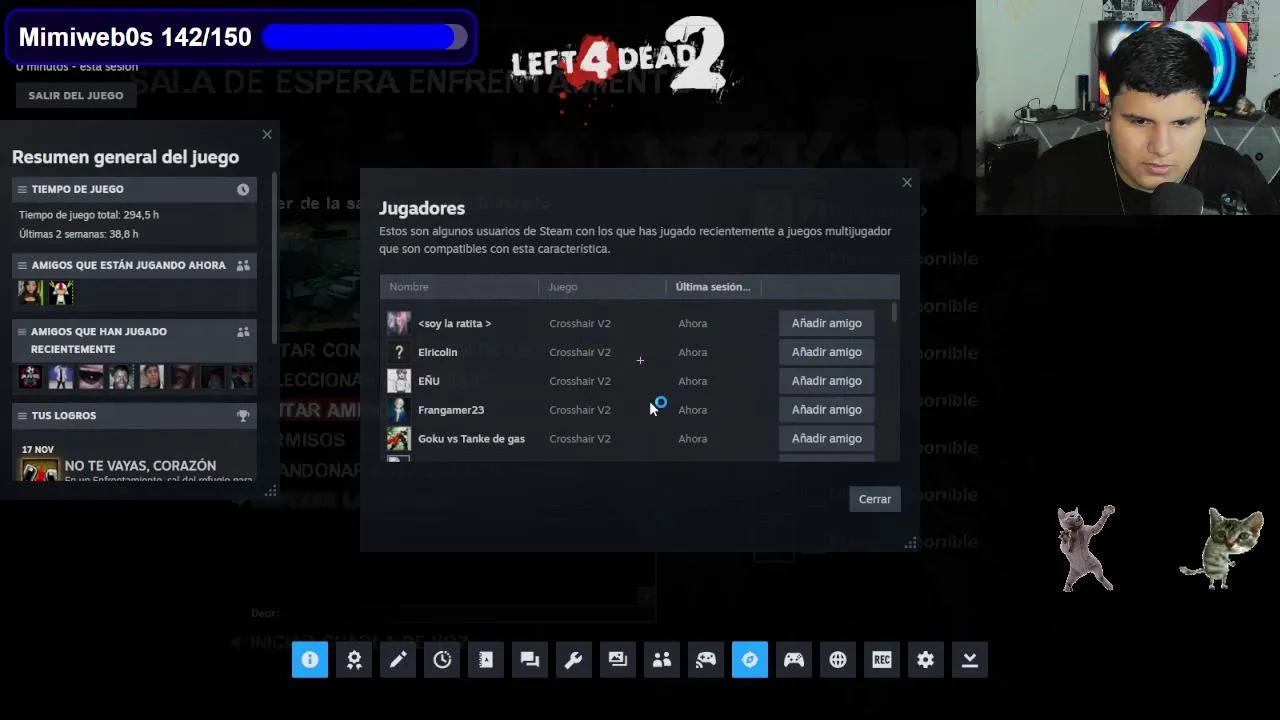
Task: Open the web browser globe icon
Action: 838,660
